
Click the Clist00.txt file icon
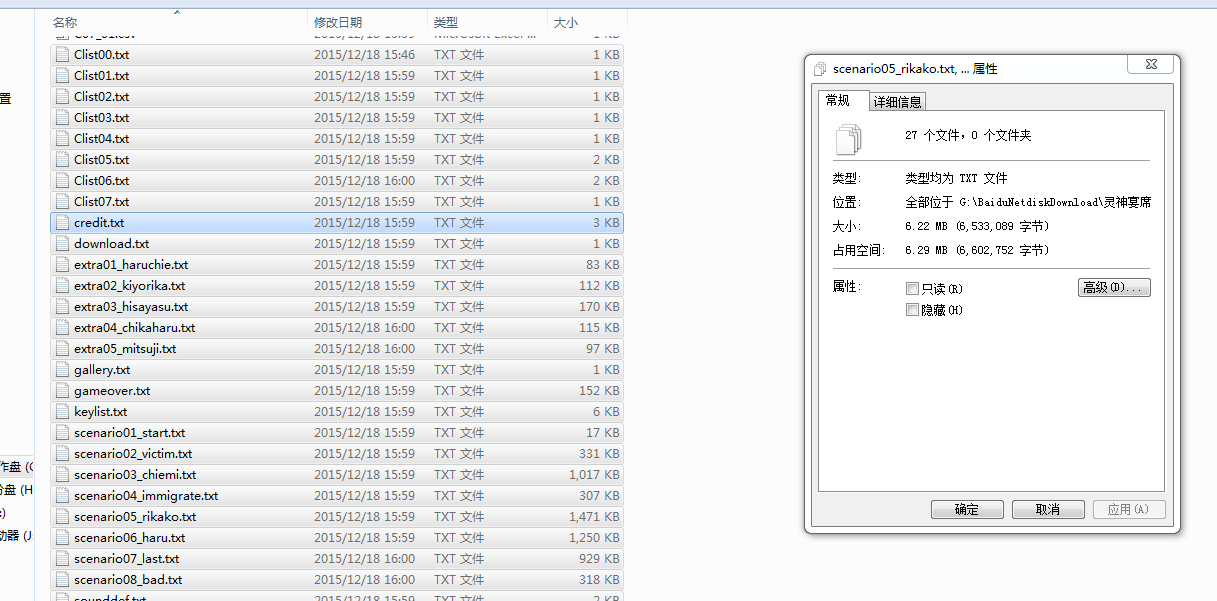pos(62,55)
